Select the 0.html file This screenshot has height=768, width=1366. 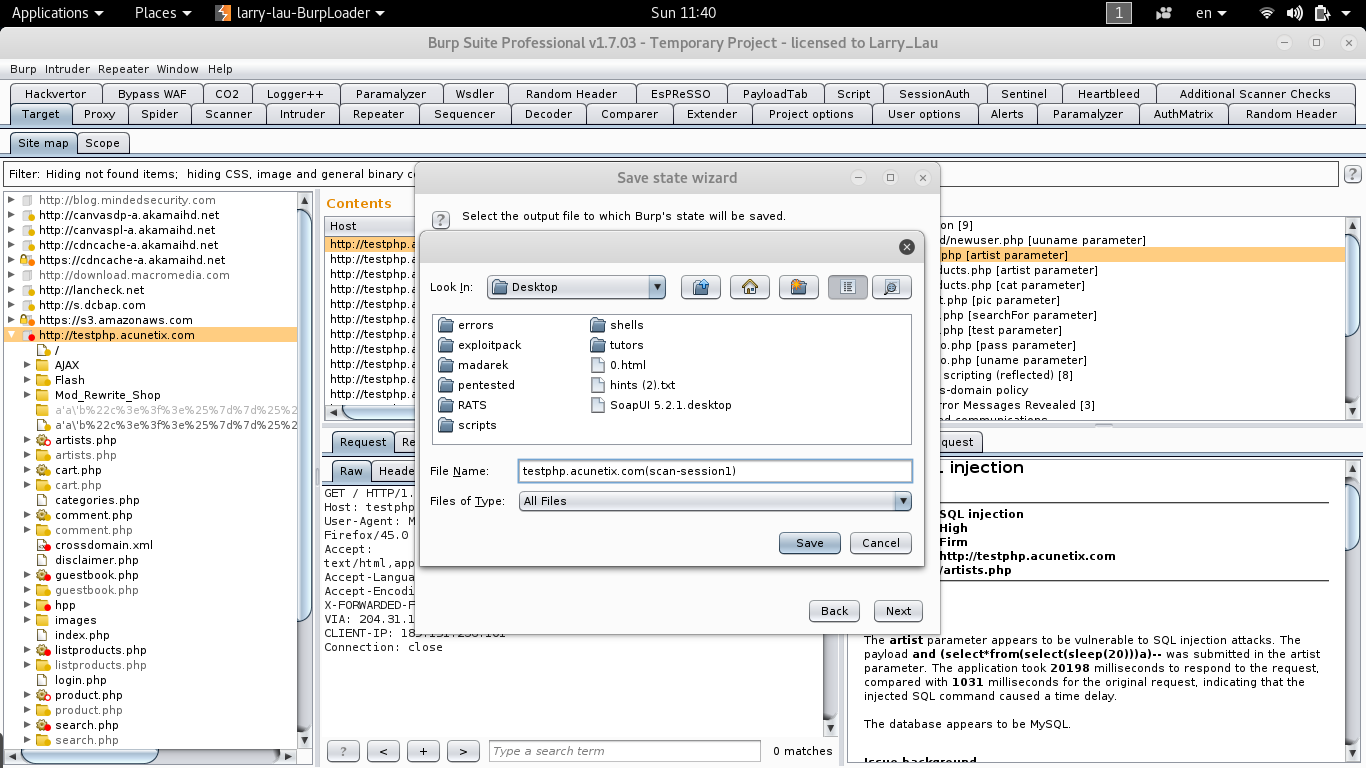click(x=618, y=365)
